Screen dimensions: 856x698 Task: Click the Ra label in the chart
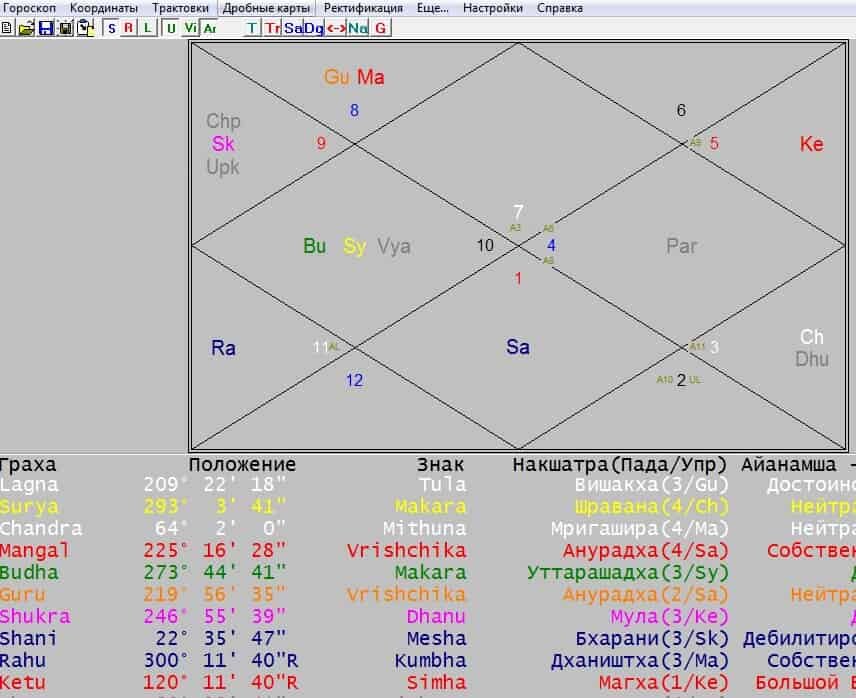click(223, 348)
